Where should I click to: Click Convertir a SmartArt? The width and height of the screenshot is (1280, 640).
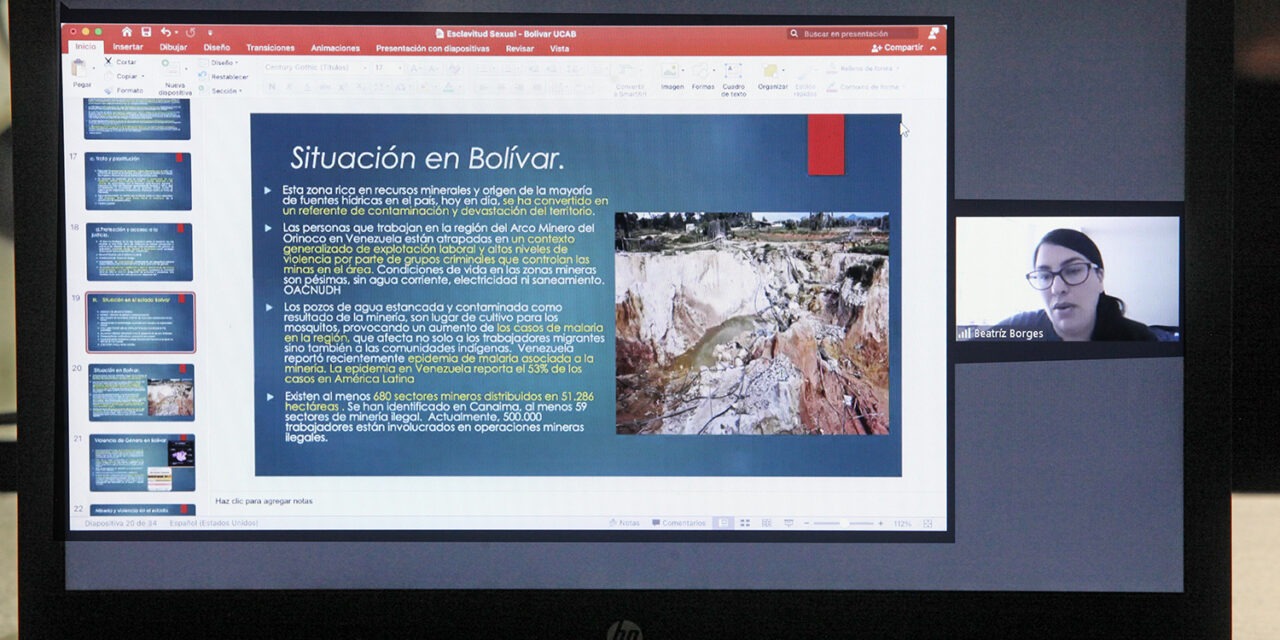pos(630,79)
